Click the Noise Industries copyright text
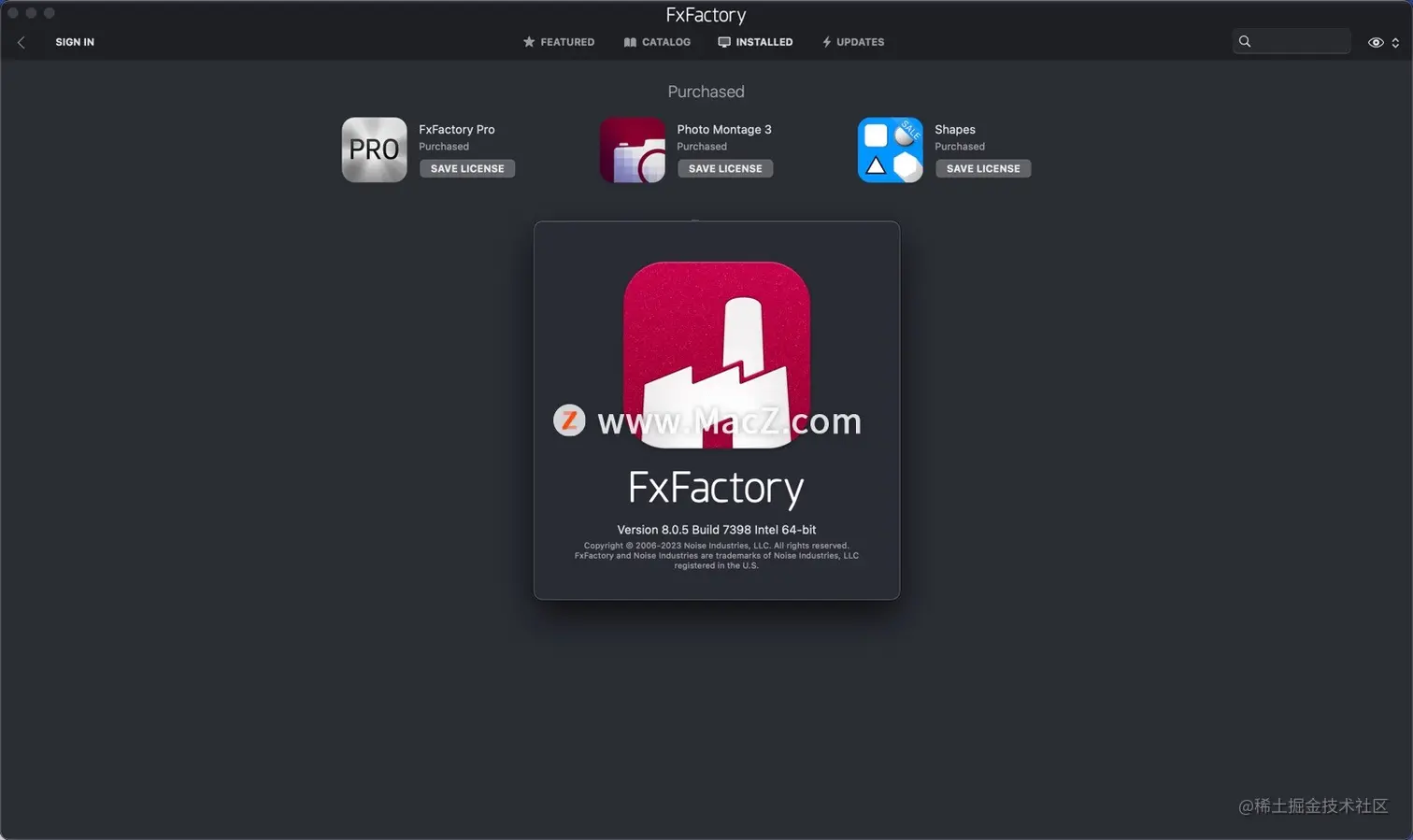This screenshot has height=840, width=1413. (717, 555)
